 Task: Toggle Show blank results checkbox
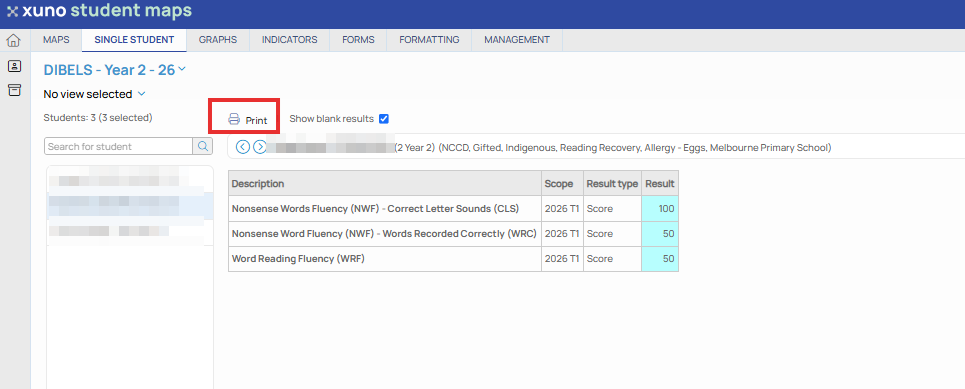[x=384, y=119]
